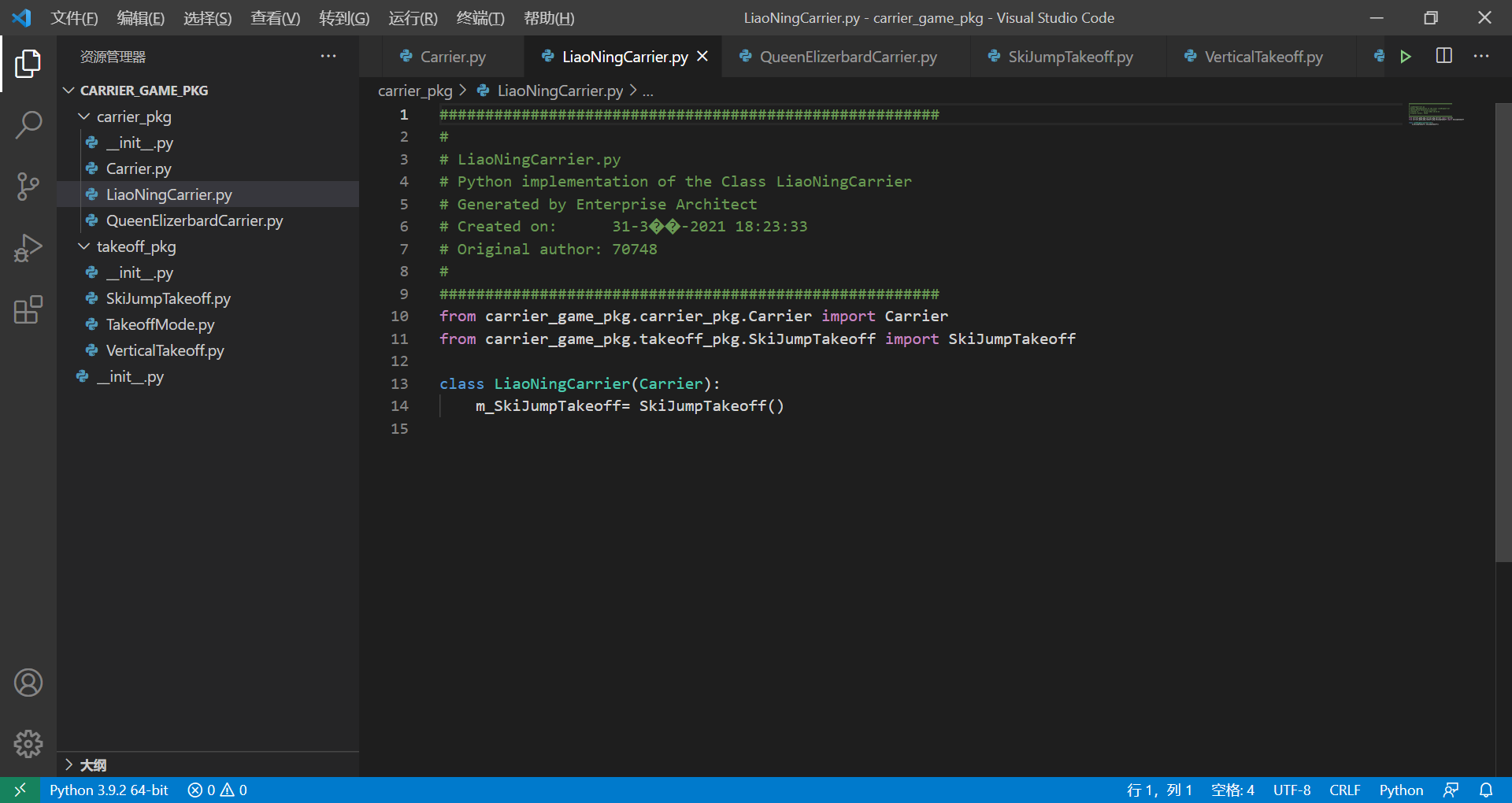The image size is (1512, 803).
Task: Click the m_SkiJumpTakeoff assignment line
Action: tap(629, 406)
